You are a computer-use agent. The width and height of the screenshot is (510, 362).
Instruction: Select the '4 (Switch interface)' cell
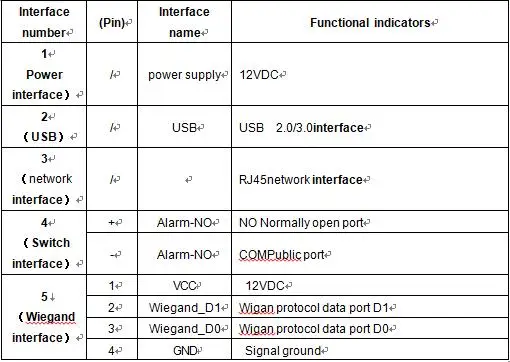[x=44, y=243]
